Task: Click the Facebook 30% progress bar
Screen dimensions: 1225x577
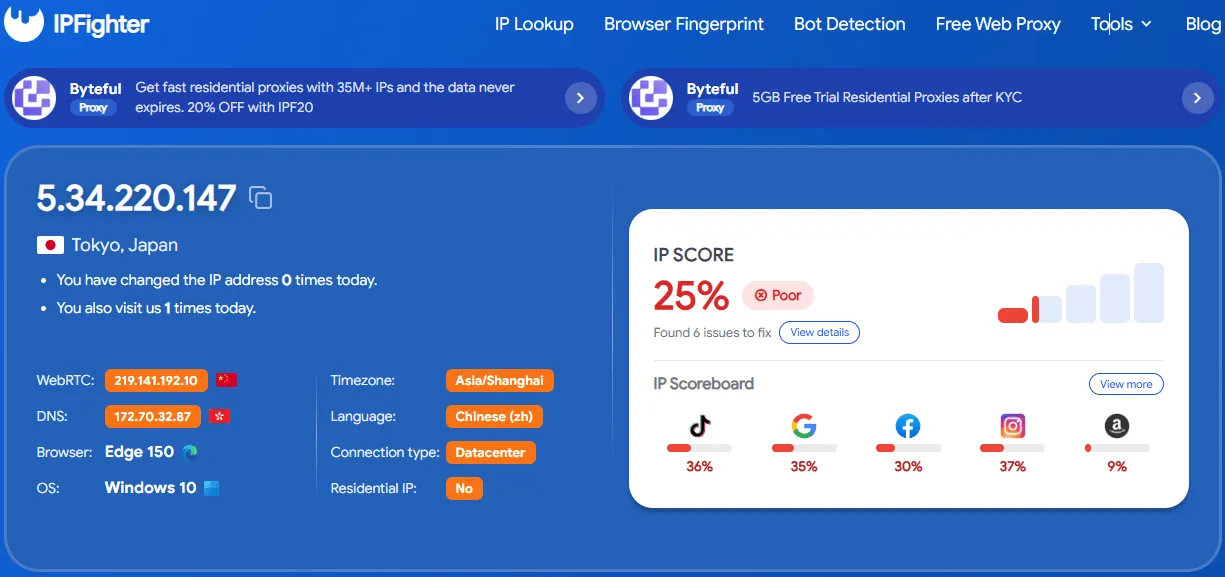Action: [908, 448]
